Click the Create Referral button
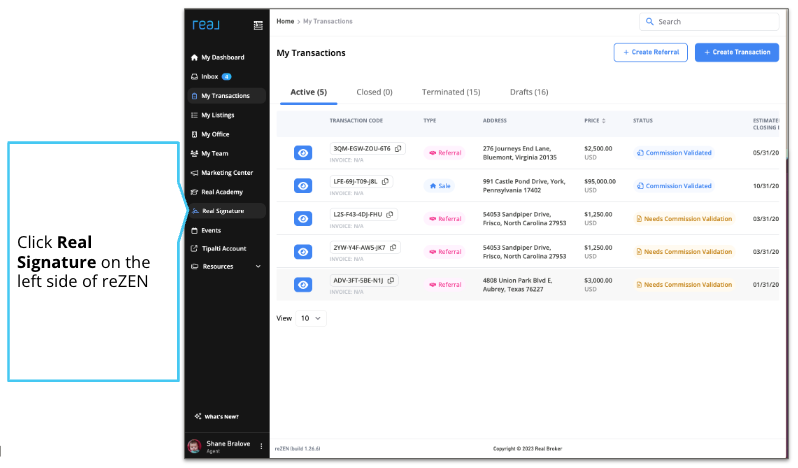 point(650,52)
